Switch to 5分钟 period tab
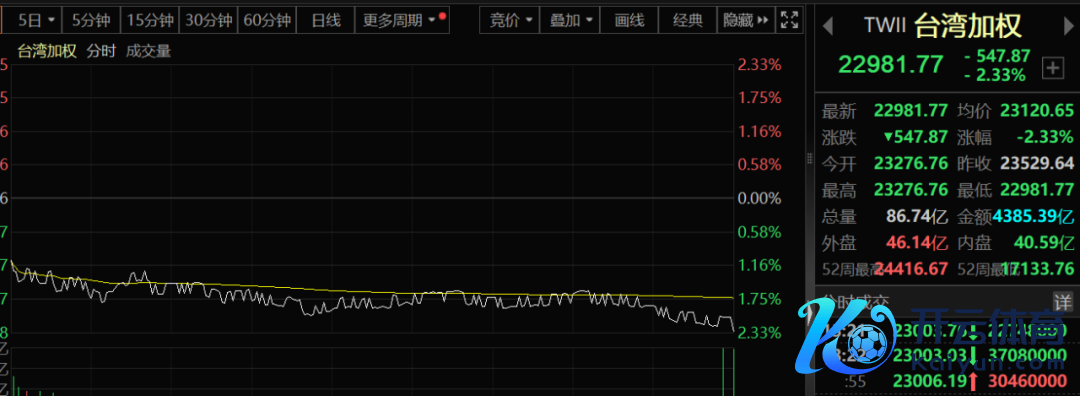Screen dimensions: 1080x396 (91, 20)
